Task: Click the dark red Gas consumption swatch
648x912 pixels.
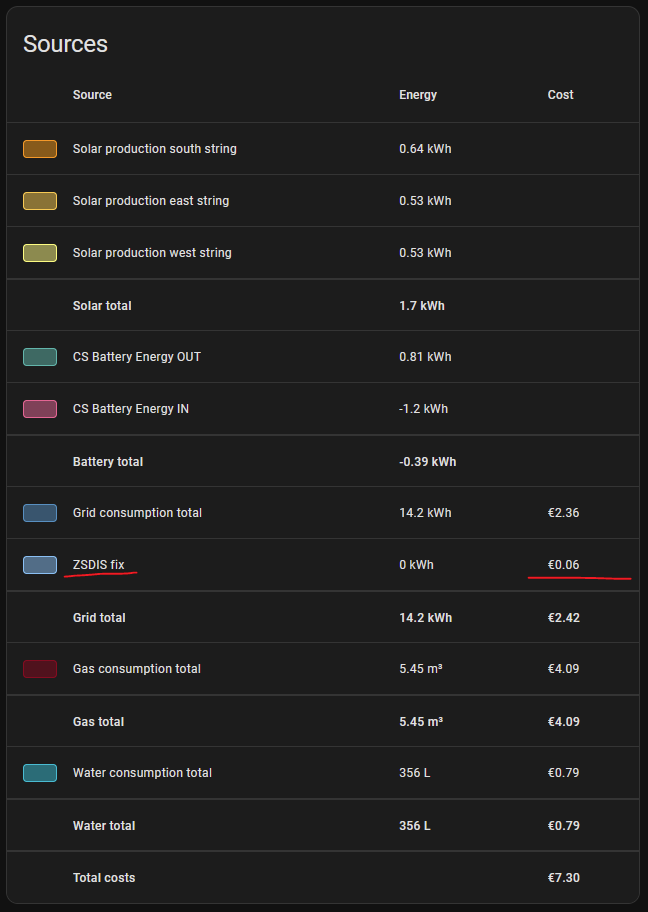Action: [x=40, y=669]
